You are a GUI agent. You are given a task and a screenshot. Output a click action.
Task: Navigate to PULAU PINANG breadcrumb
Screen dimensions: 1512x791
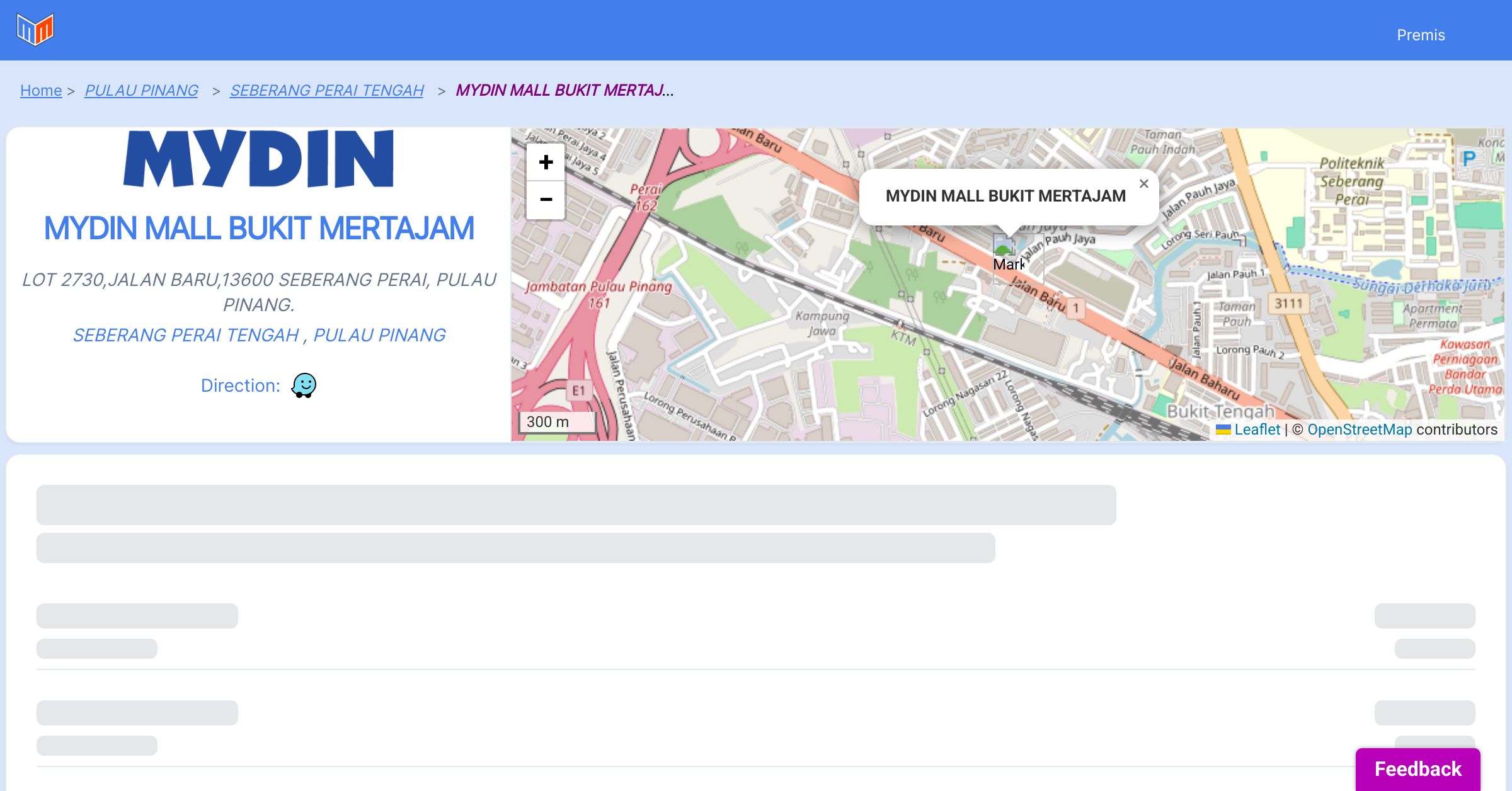[141, 91]
